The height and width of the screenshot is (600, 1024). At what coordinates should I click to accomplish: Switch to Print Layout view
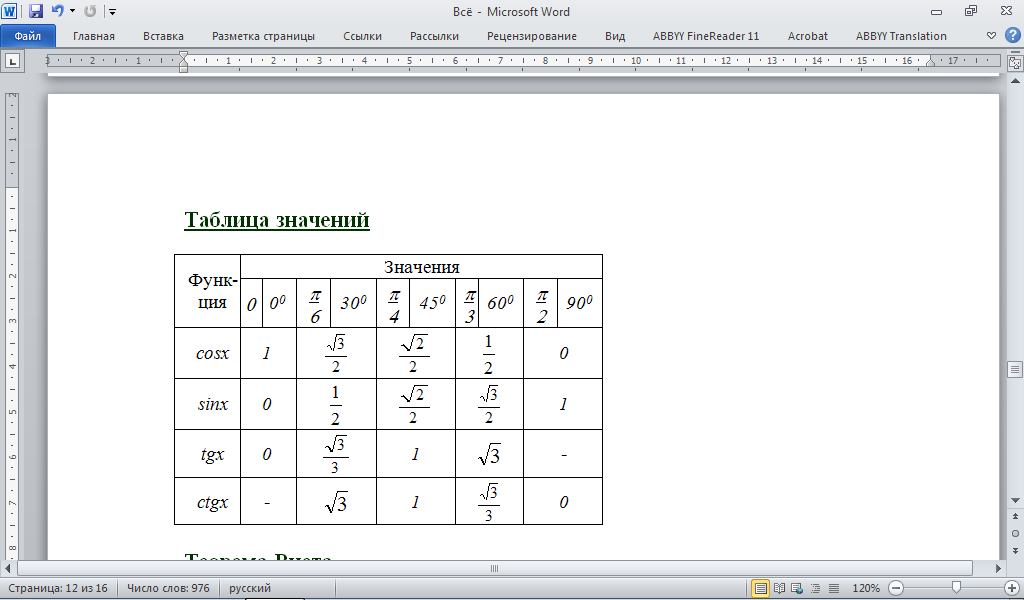760,588
